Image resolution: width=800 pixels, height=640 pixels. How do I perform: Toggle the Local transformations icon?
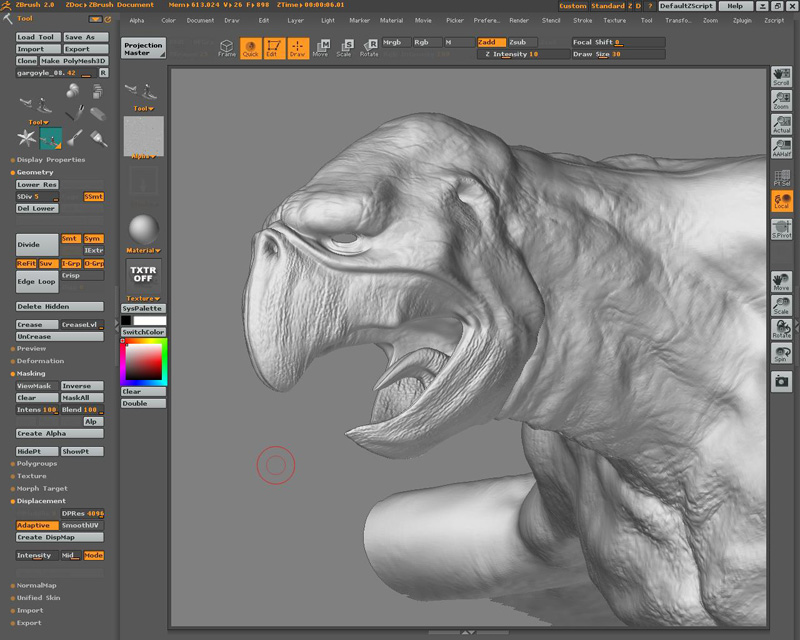[x=781, y=201]
